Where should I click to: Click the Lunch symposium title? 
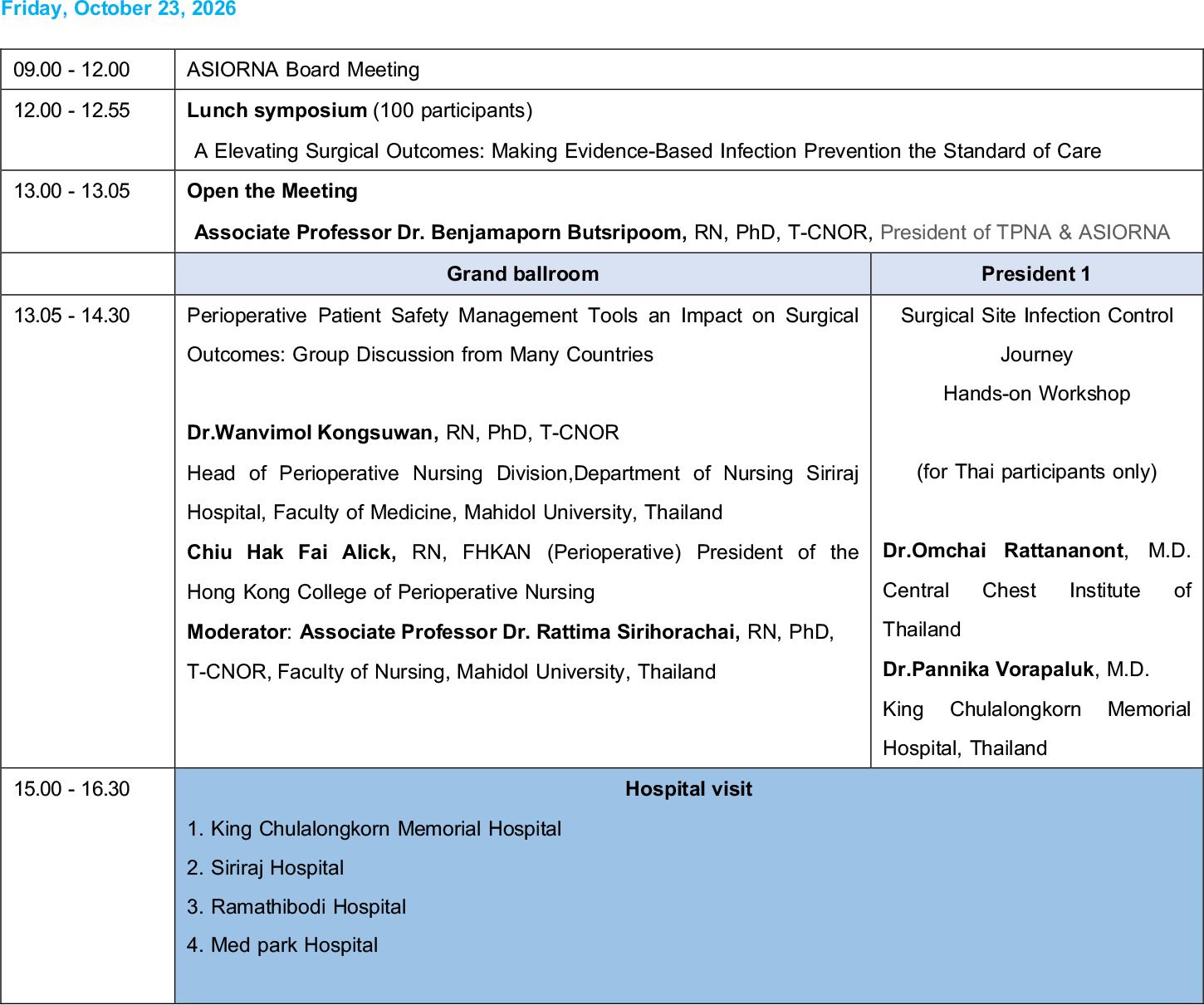pyautogui.click(x=277, y=110)
